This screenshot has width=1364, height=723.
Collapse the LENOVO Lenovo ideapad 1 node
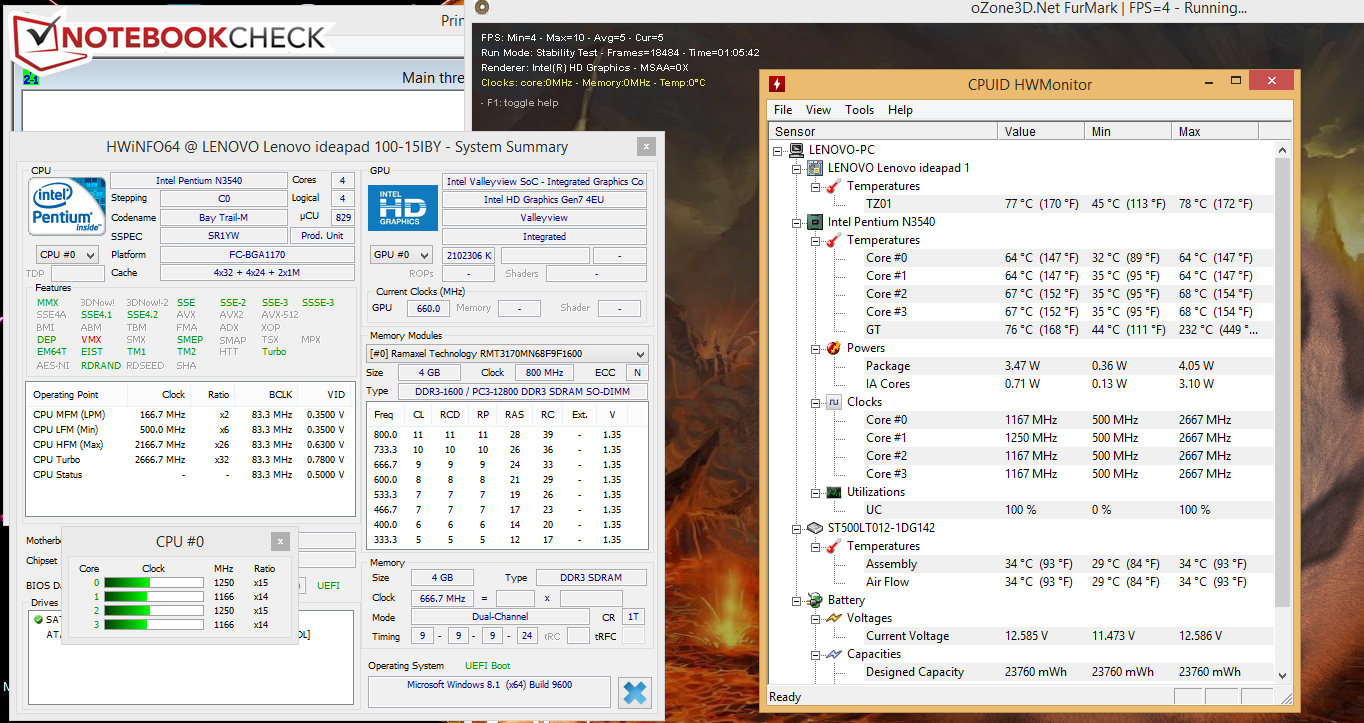point(797,168)
